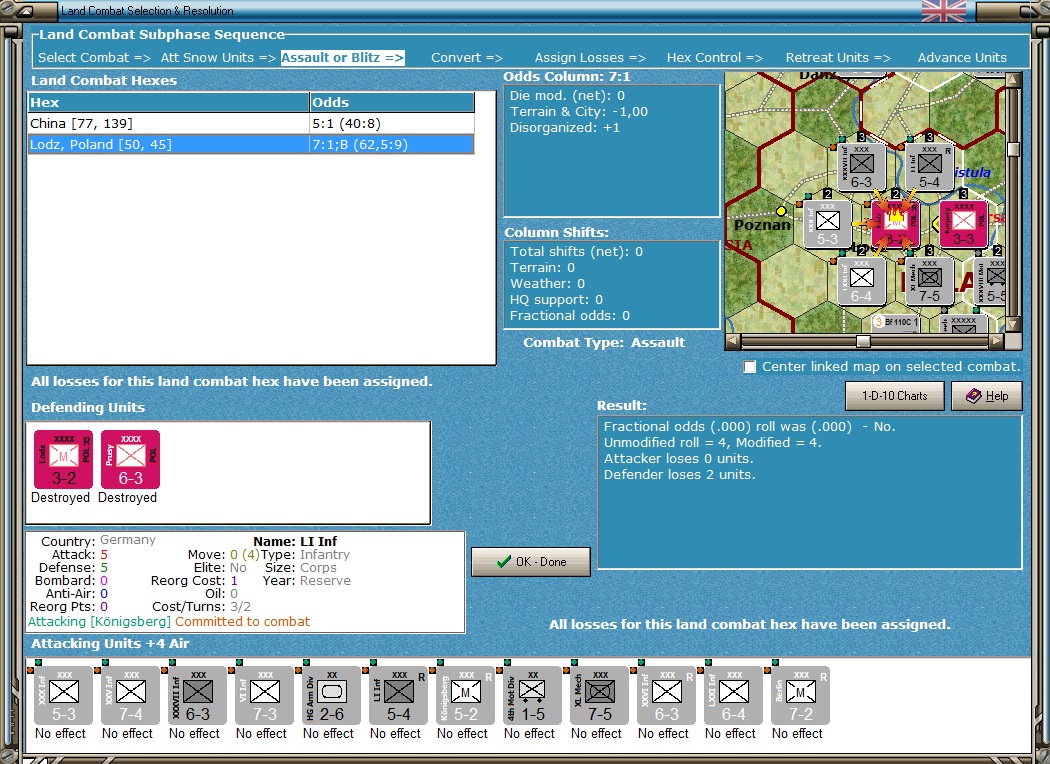Viewport: 1050px width, 764px height.
Task: Click the II Inf 5-4 unit on the map
Action: click(x=929, y=167)
